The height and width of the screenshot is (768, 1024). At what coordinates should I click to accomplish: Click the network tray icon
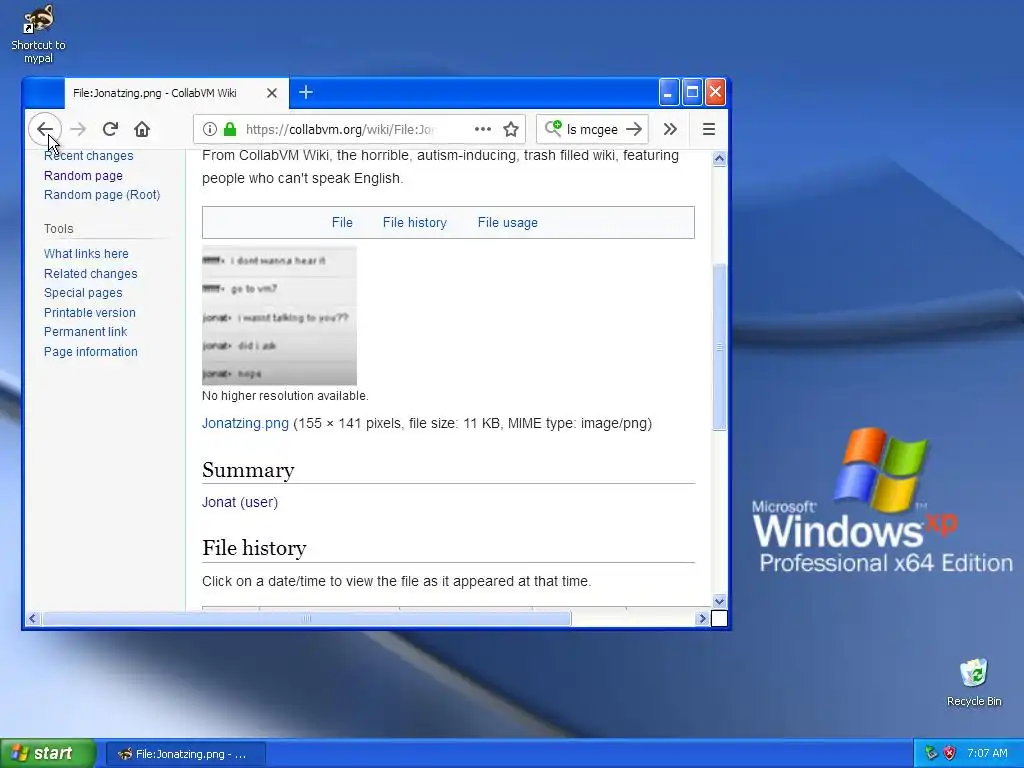(x=931, y=754)
